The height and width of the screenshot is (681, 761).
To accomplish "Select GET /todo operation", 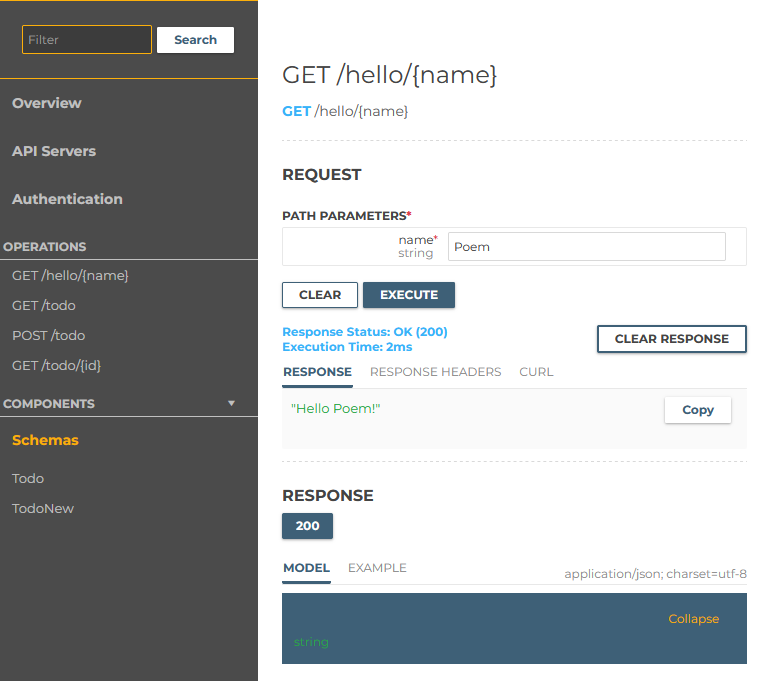I will coord(44,305).
